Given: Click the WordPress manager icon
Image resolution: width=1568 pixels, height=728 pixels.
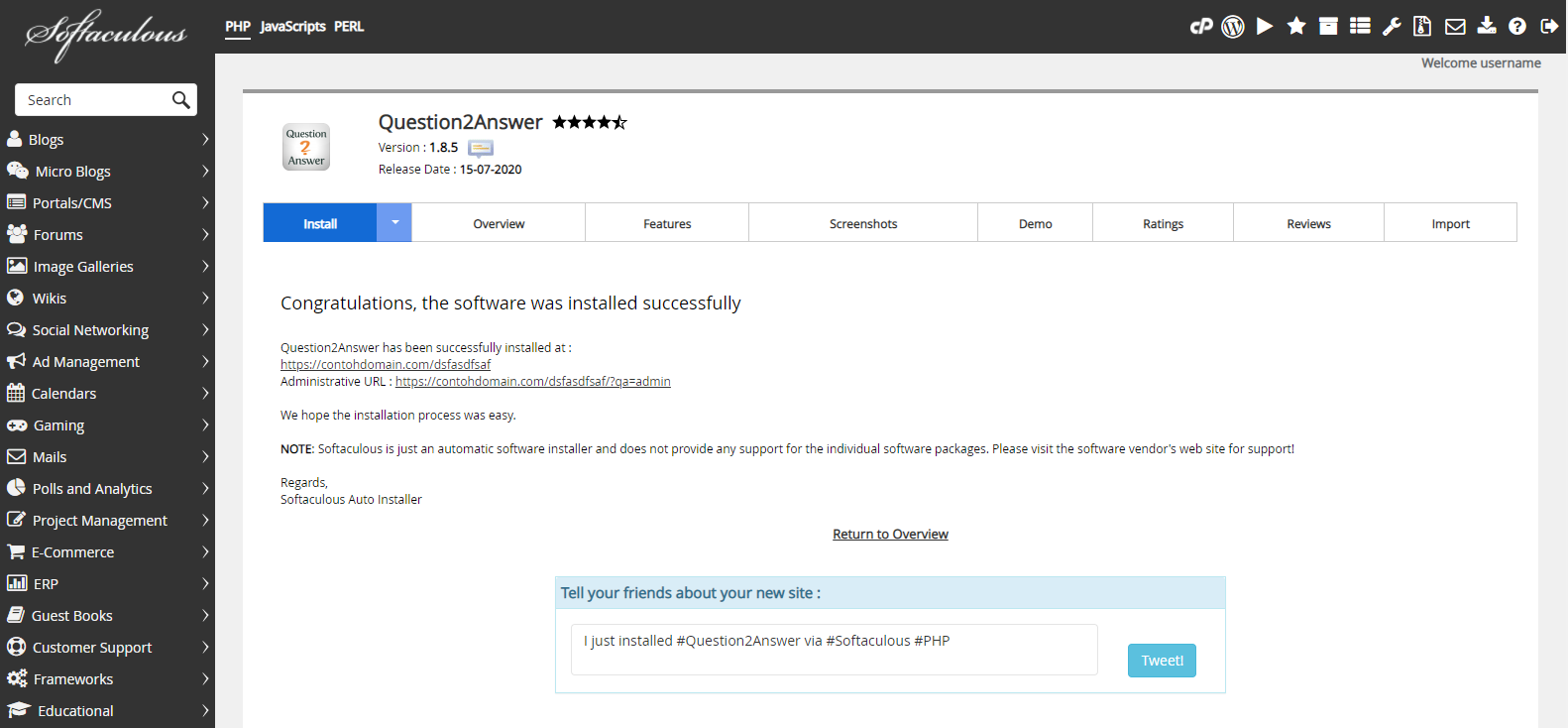Looking at the screenshot, I should [x=1233, y=27].
